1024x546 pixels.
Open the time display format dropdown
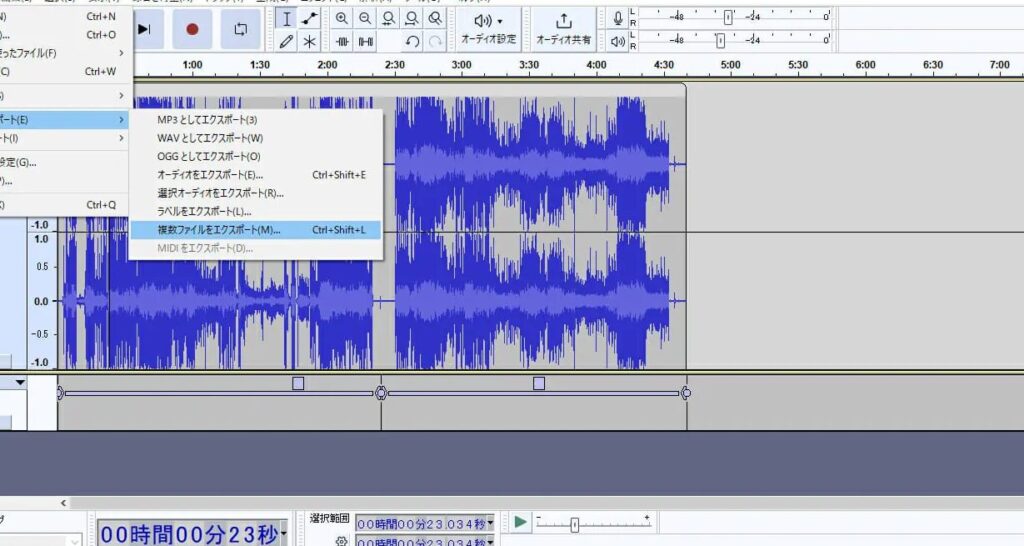285,534
